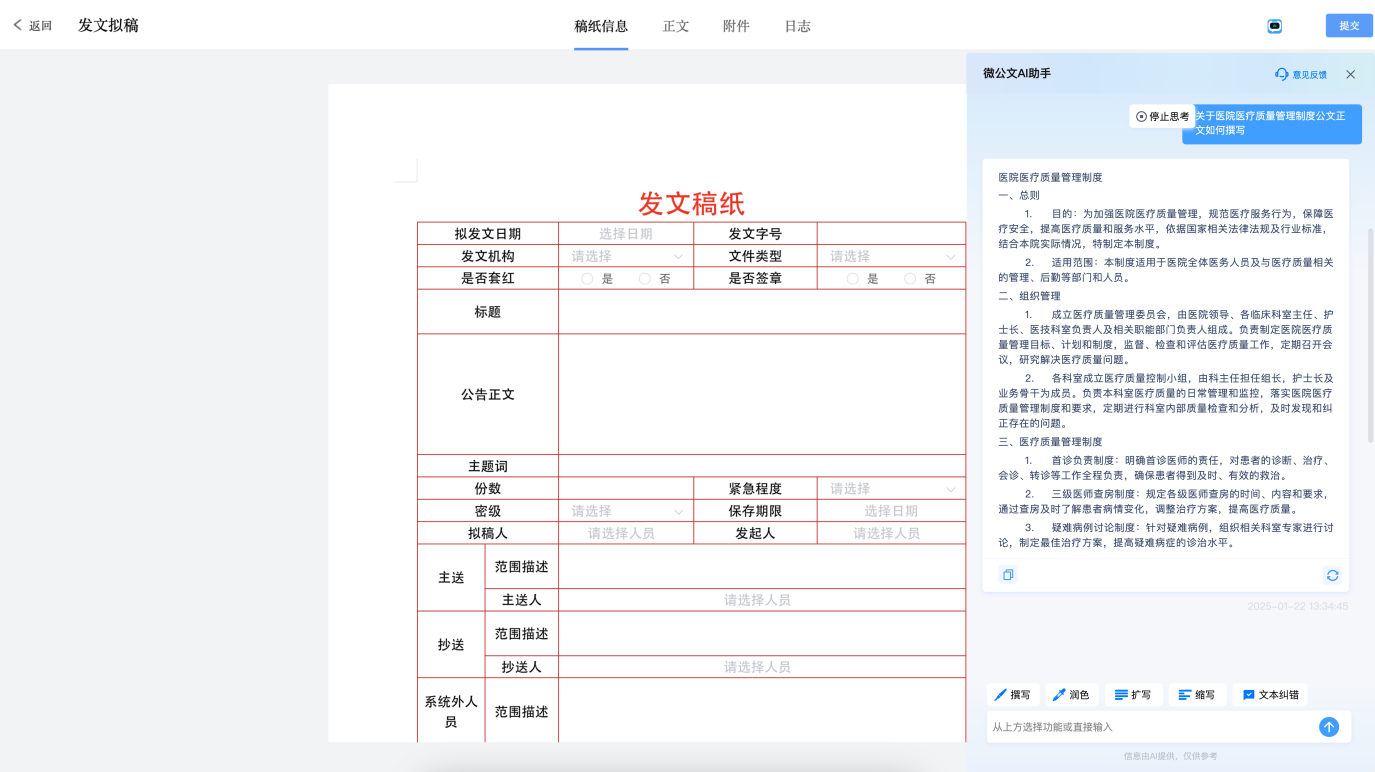The width and height of the screenshot is (1375, 772).
Task: Open the 附件 tab
Action: point(736,26)
